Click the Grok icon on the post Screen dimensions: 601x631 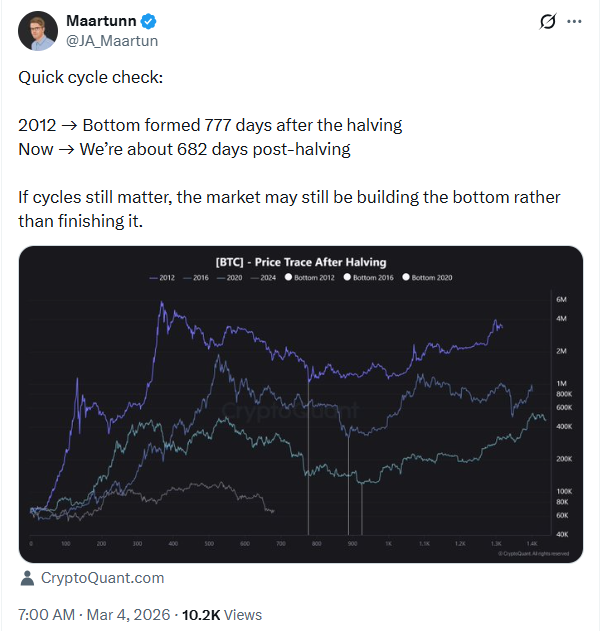[x=547, y=21]
